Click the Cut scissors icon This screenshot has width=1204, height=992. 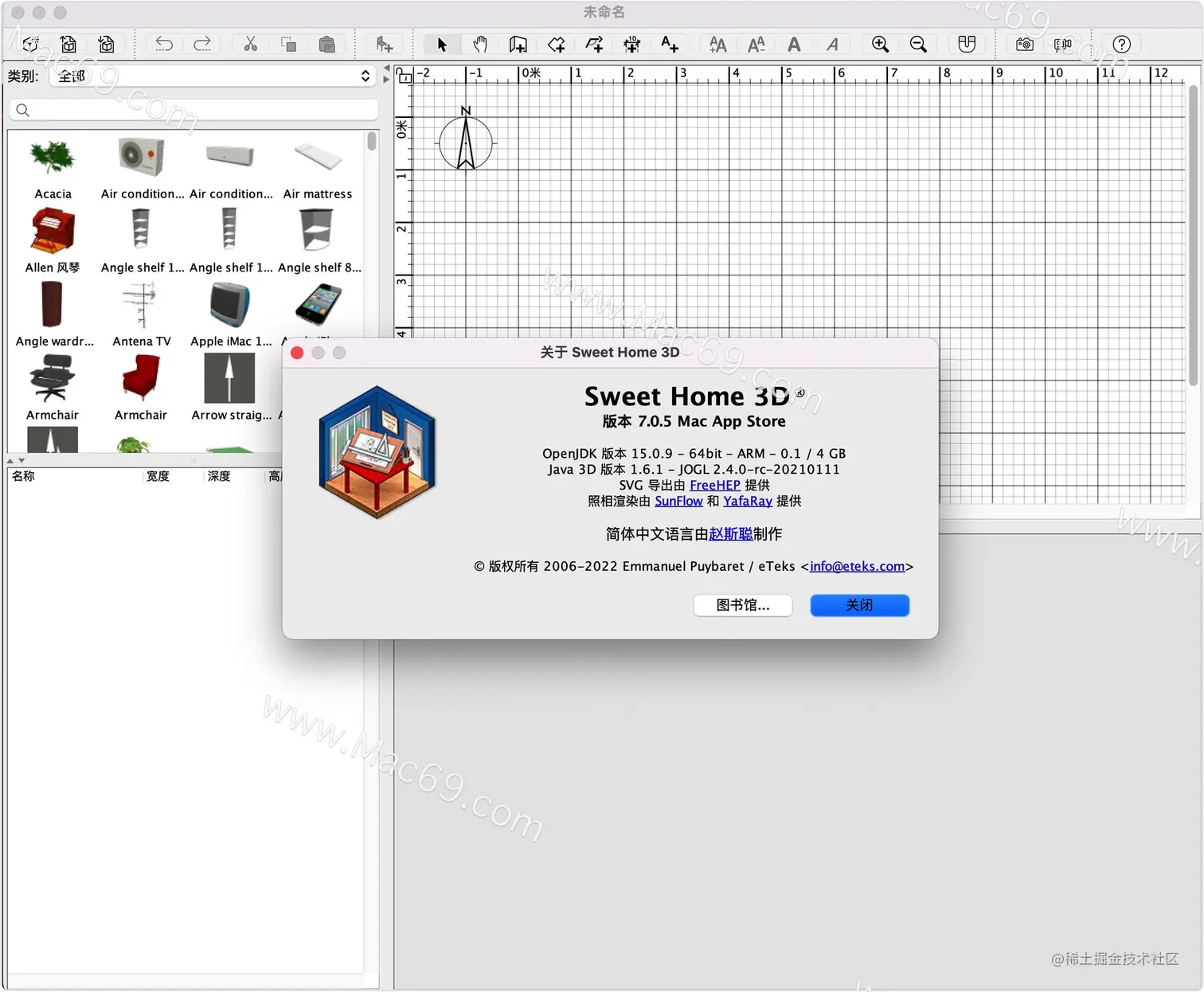251,44
